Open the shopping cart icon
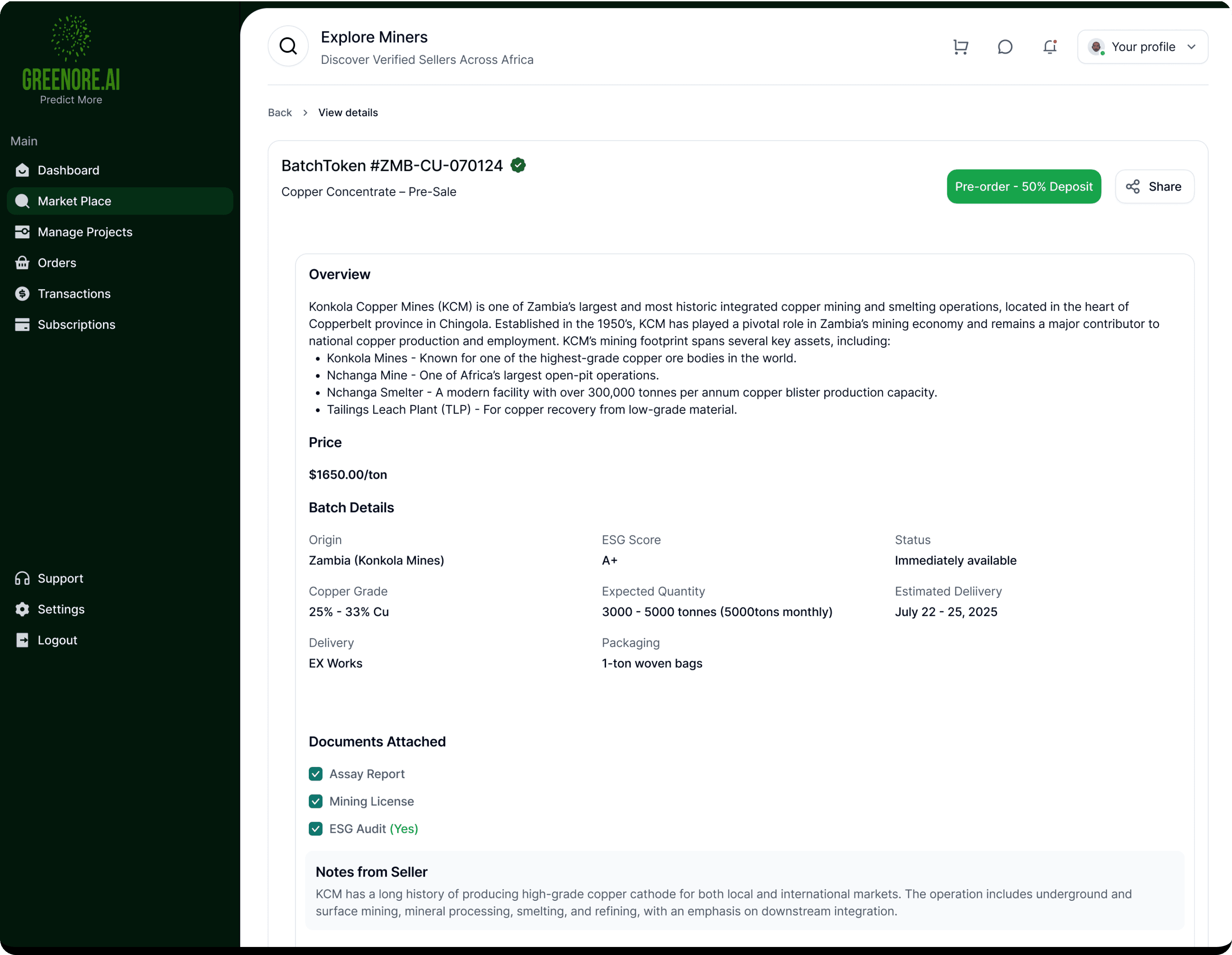 pyautogui.click(x=960, y=47)
